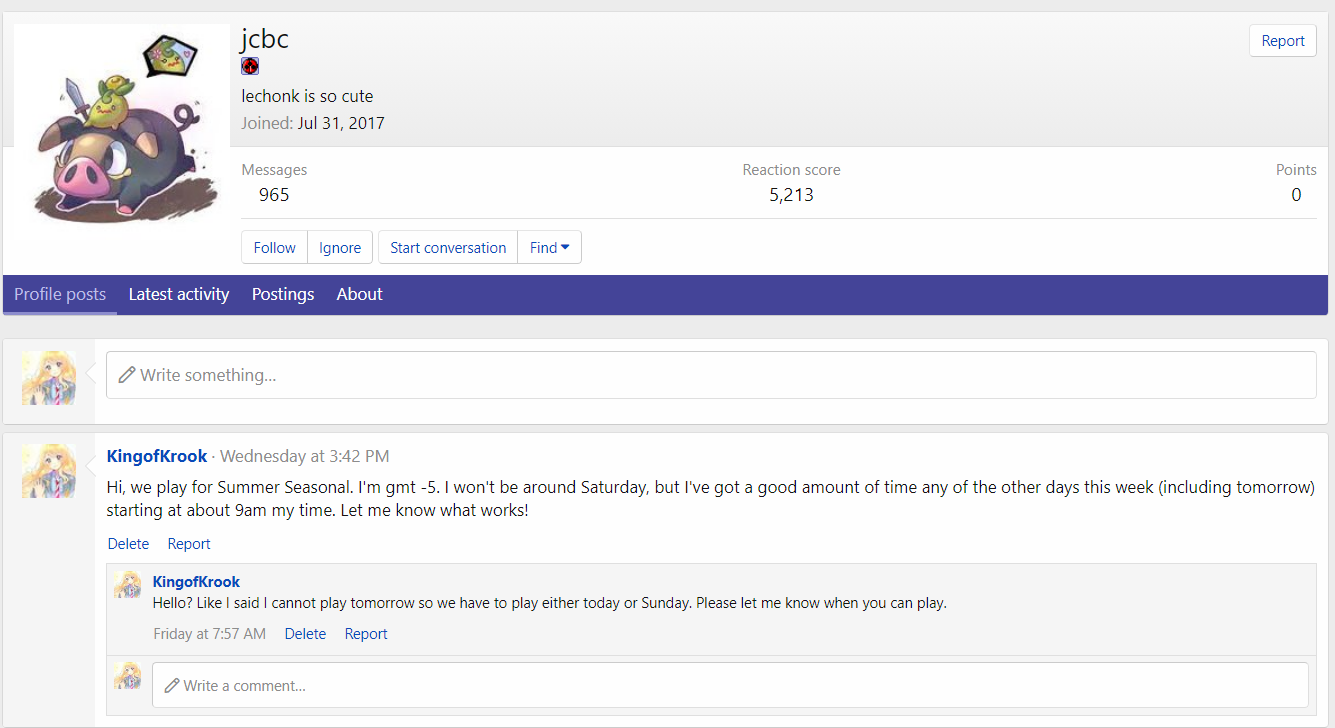1335x728 pixels.
Task: Click the Ignore button
Action: click(x=340, y=248)
